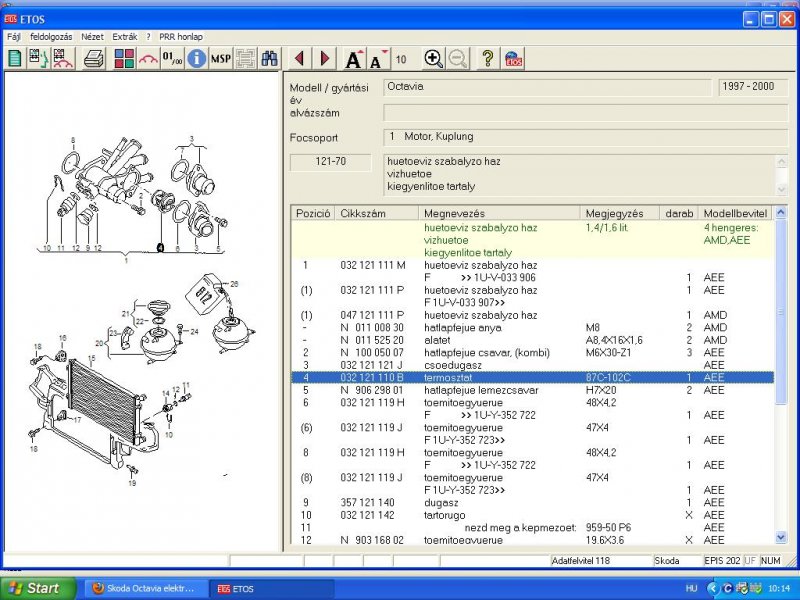This screenshot has height=600, width=800.
Task: Increase font size with large A icon
Action: 355,58
